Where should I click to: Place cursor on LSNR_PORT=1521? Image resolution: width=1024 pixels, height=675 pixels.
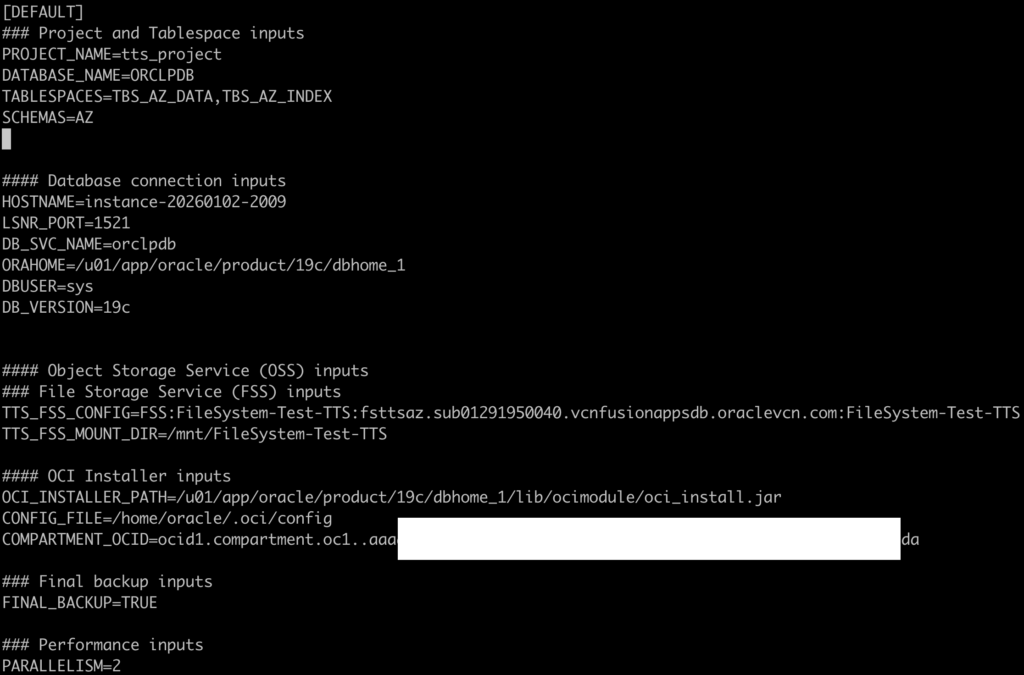(66, 223)
